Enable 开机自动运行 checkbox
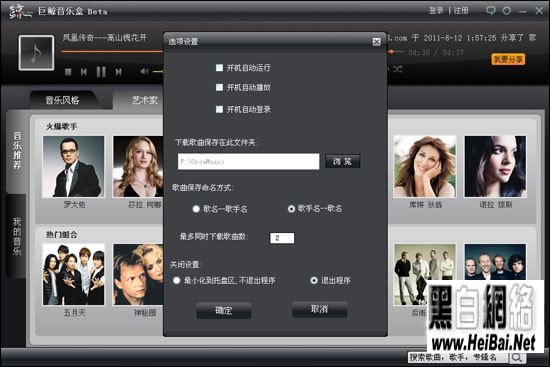Viewport: 550px width, 367px height. [x=219, y=68]
